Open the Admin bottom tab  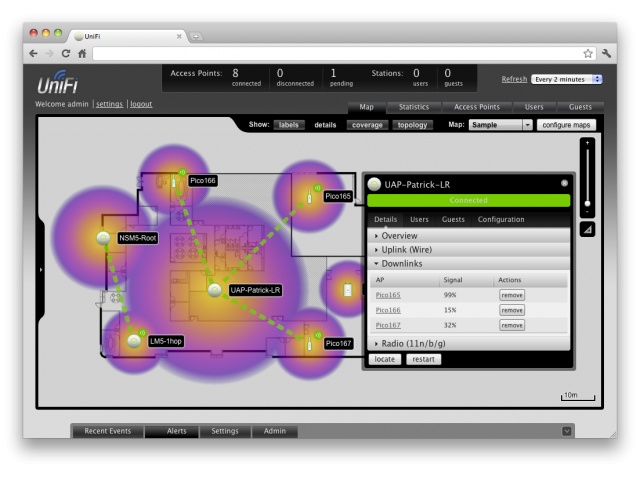[275, 431]
